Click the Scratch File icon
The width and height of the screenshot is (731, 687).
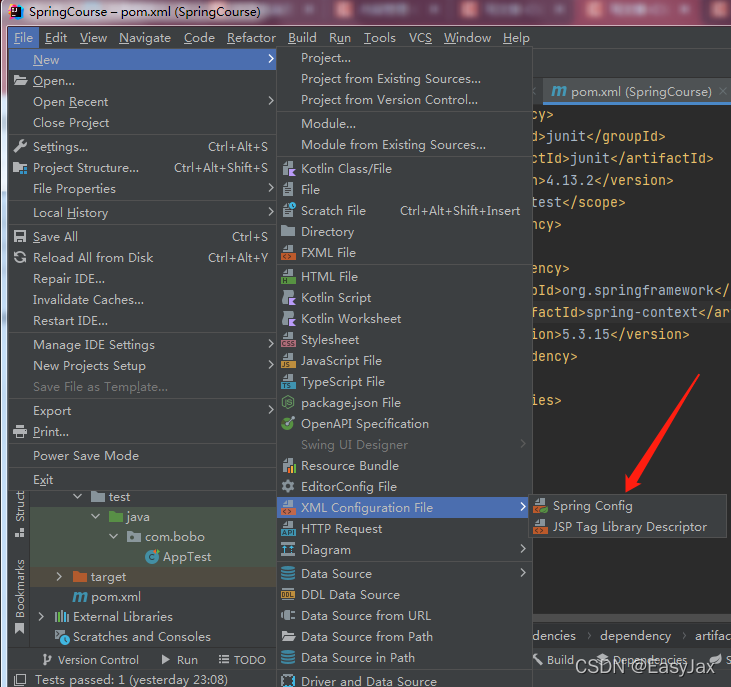click(289, 210)
